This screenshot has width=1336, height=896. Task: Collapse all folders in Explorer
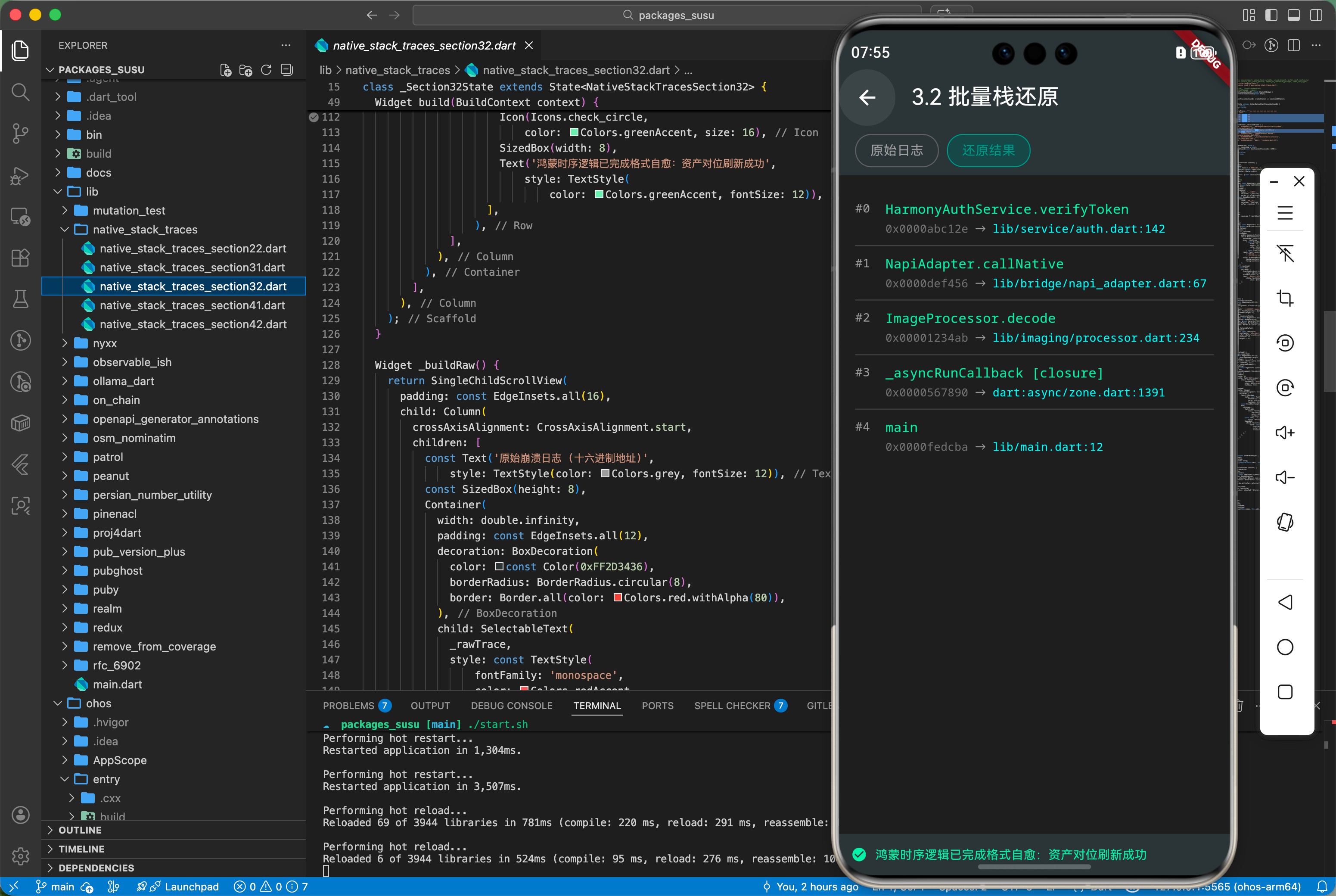click(x=287, y=70)
